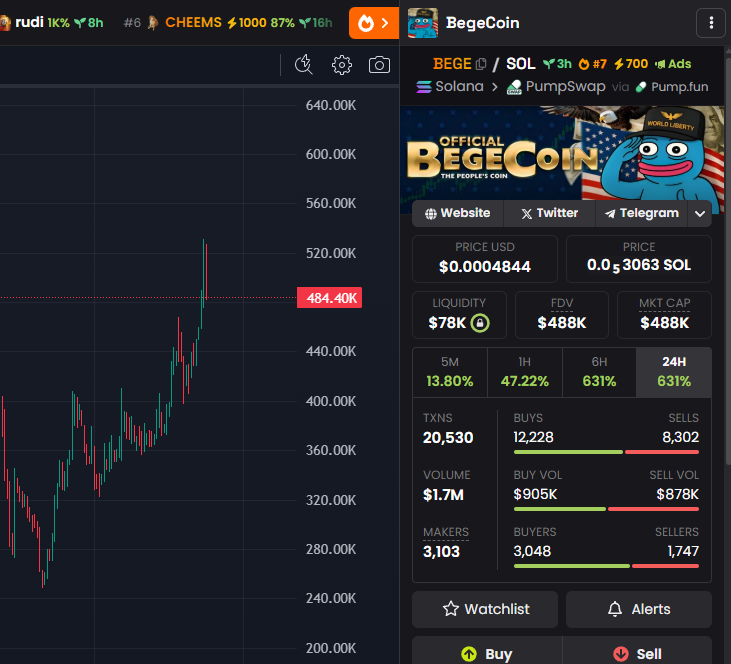The height and width of the screenshot is (664, 731).
Task: Click the PRICE USD $0.0004844 box
Action: pos(485,259)
